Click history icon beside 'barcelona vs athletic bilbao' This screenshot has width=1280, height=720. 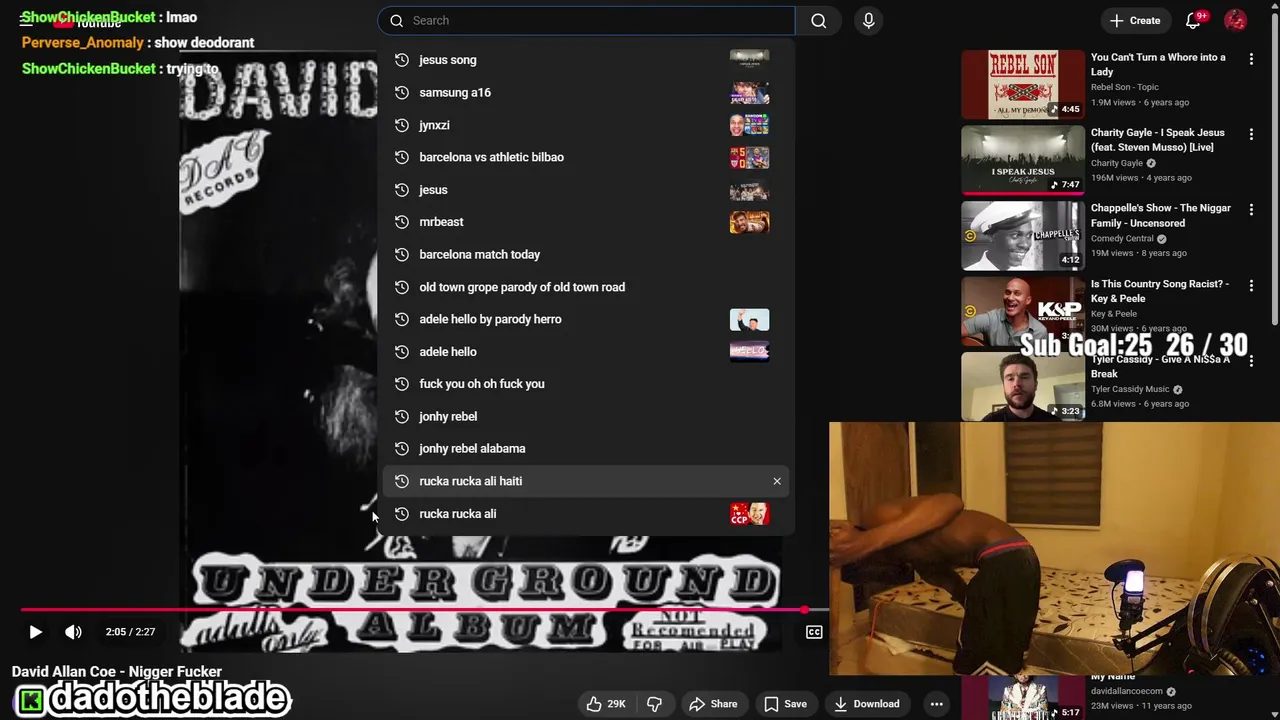click(402, 157)
